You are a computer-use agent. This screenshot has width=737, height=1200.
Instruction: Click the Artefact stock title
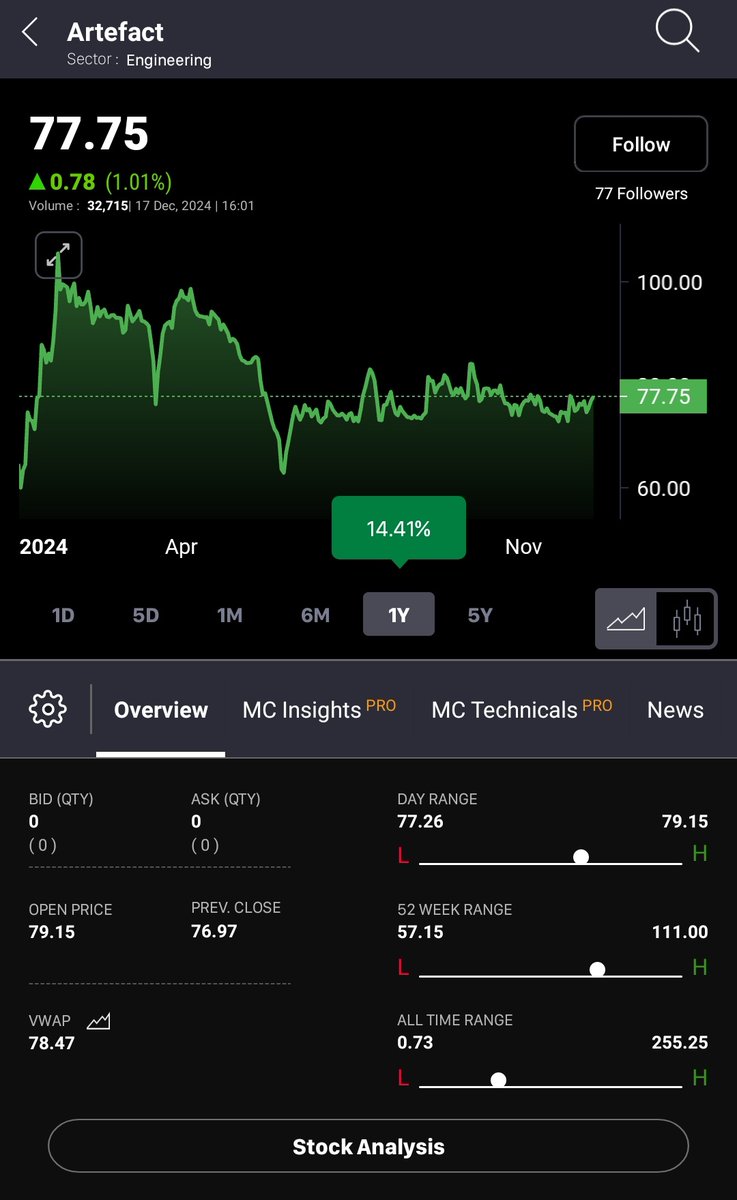pos(115,32)
